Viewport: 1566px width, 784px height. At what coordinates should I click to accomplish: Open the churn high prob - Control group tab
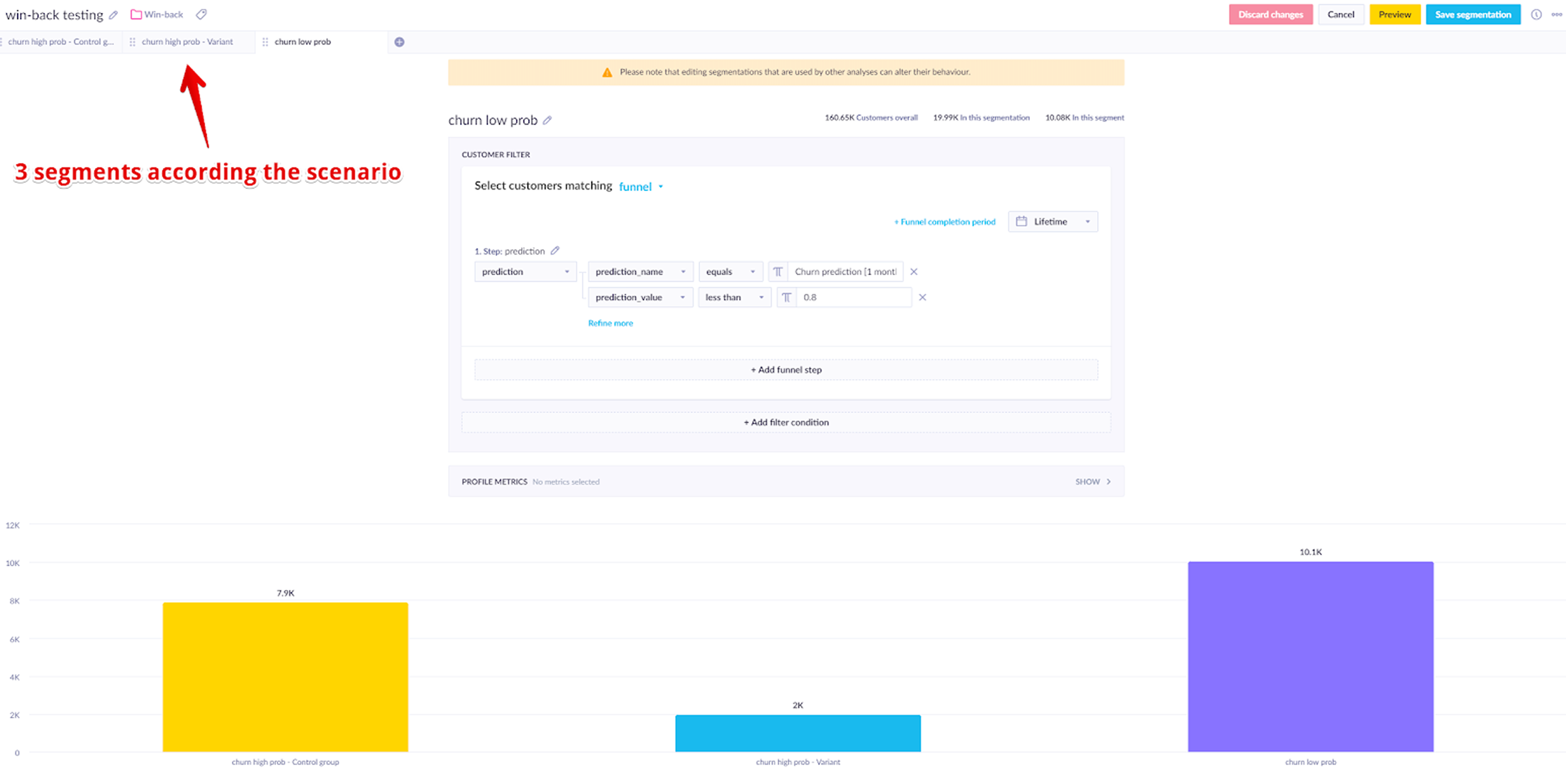(61, 42)
